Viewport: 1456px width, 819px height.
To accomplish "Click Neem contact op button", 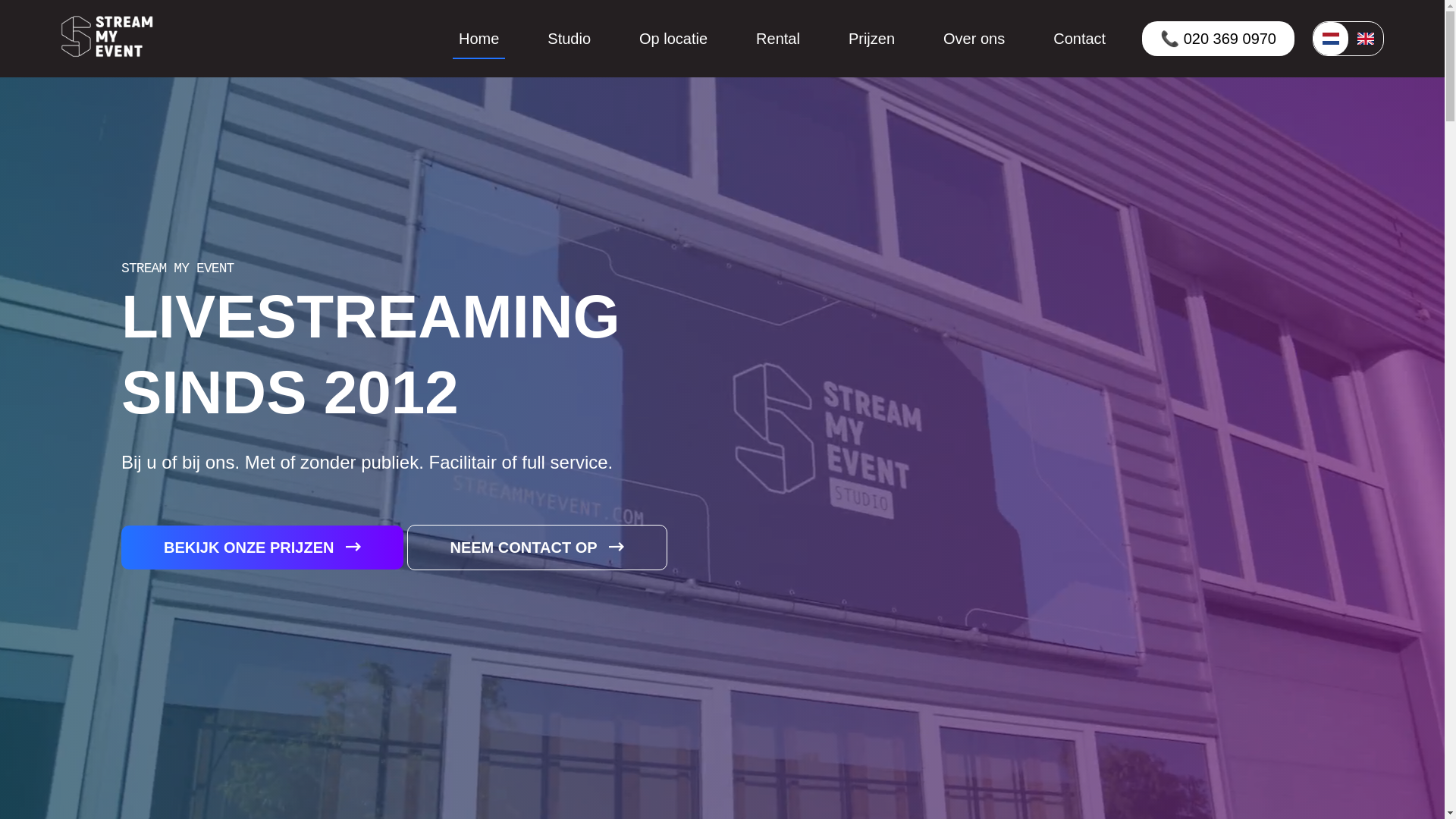I will click(537, 548).
